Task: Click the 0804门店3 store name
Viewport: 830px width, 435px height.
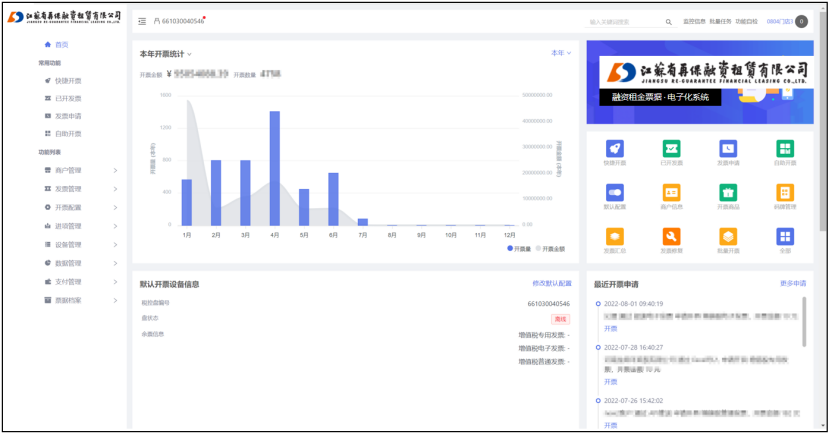Action: pos(780,22)
